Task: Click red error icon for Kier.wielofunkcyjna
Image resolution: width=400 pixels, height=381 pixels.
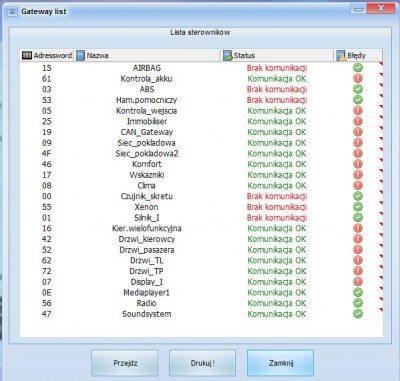Action: (358, 228)
